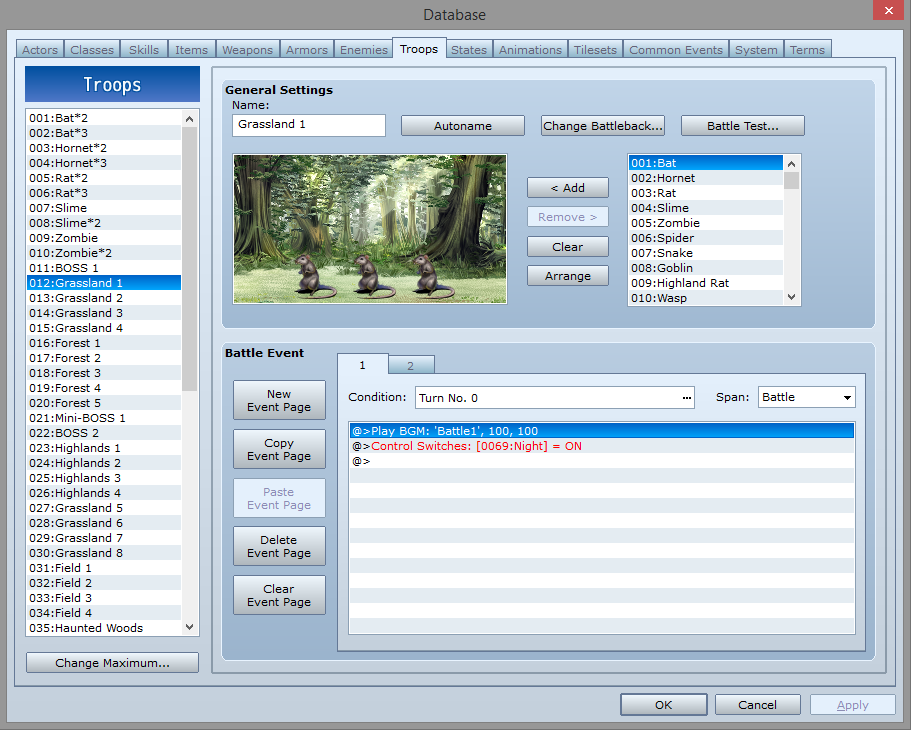This screenshot has height=730, width=911.
Task: Click the battleback preview image
Action: 370,229
